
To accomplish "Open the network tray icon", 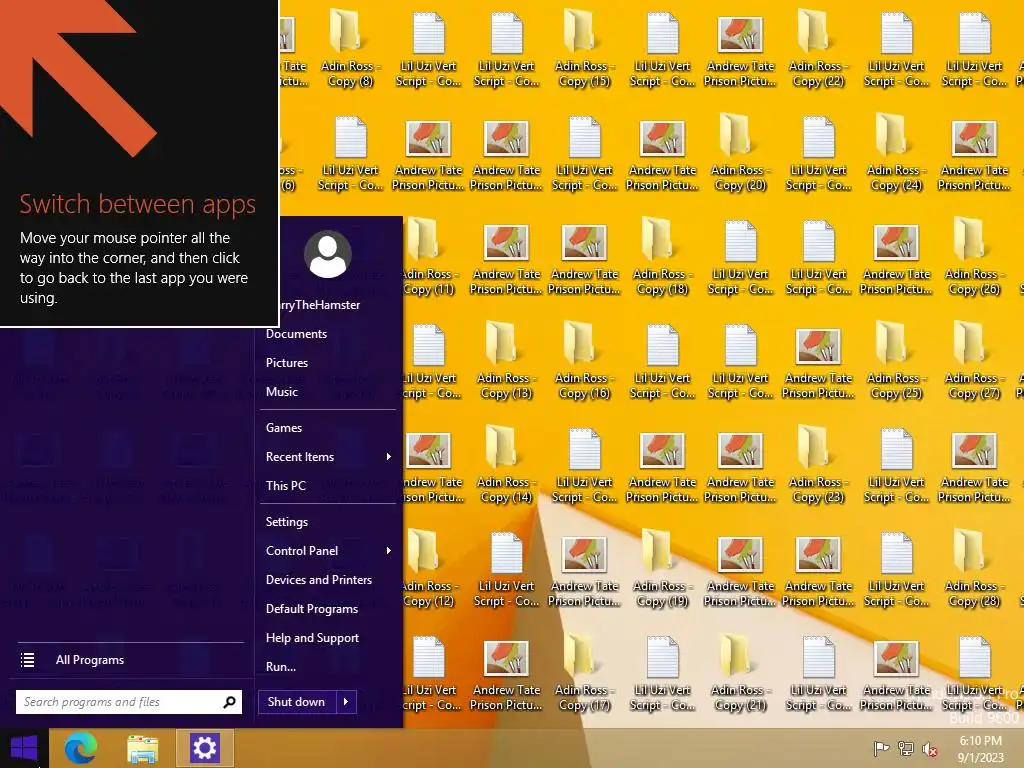I will coord(905,748).
